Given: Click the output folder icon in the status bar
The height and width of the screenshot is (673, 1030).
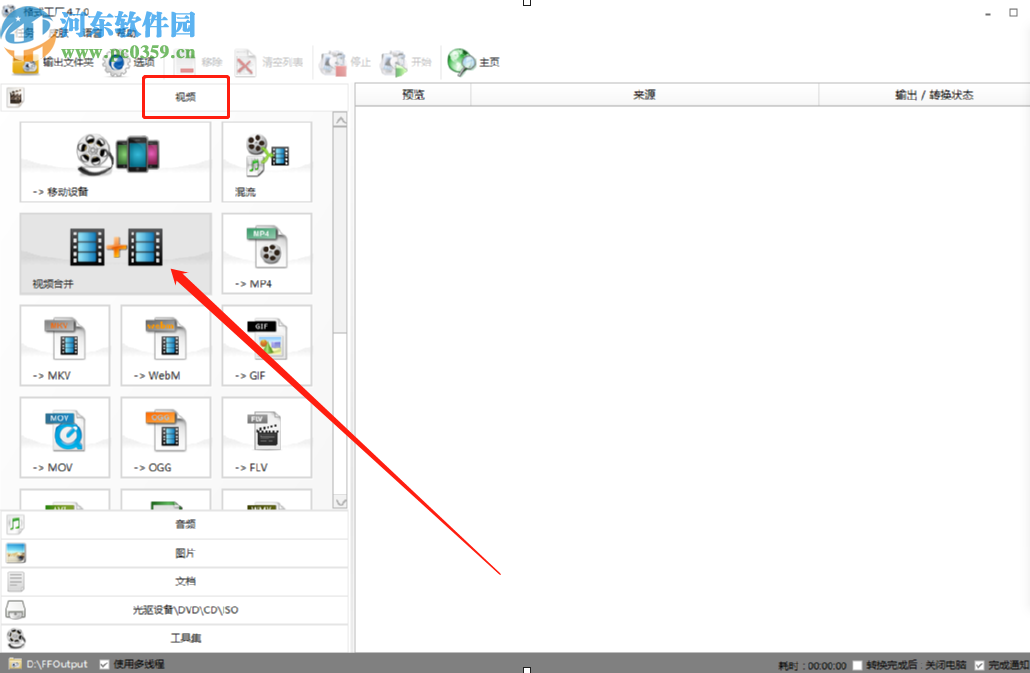Looking at the screenshot, I should pyautogui.click(x=15, y=664).
